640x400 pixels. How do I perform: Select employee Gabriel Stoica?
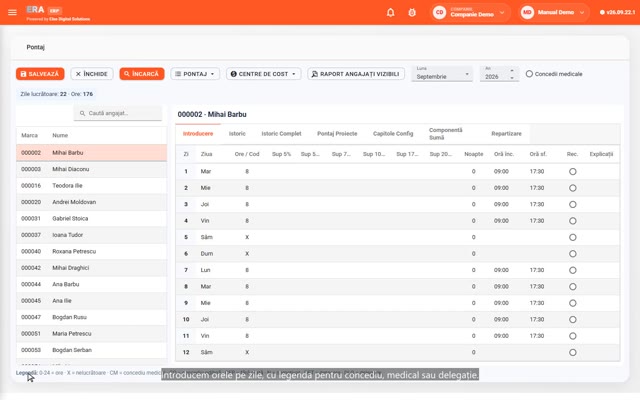(91, 218)
